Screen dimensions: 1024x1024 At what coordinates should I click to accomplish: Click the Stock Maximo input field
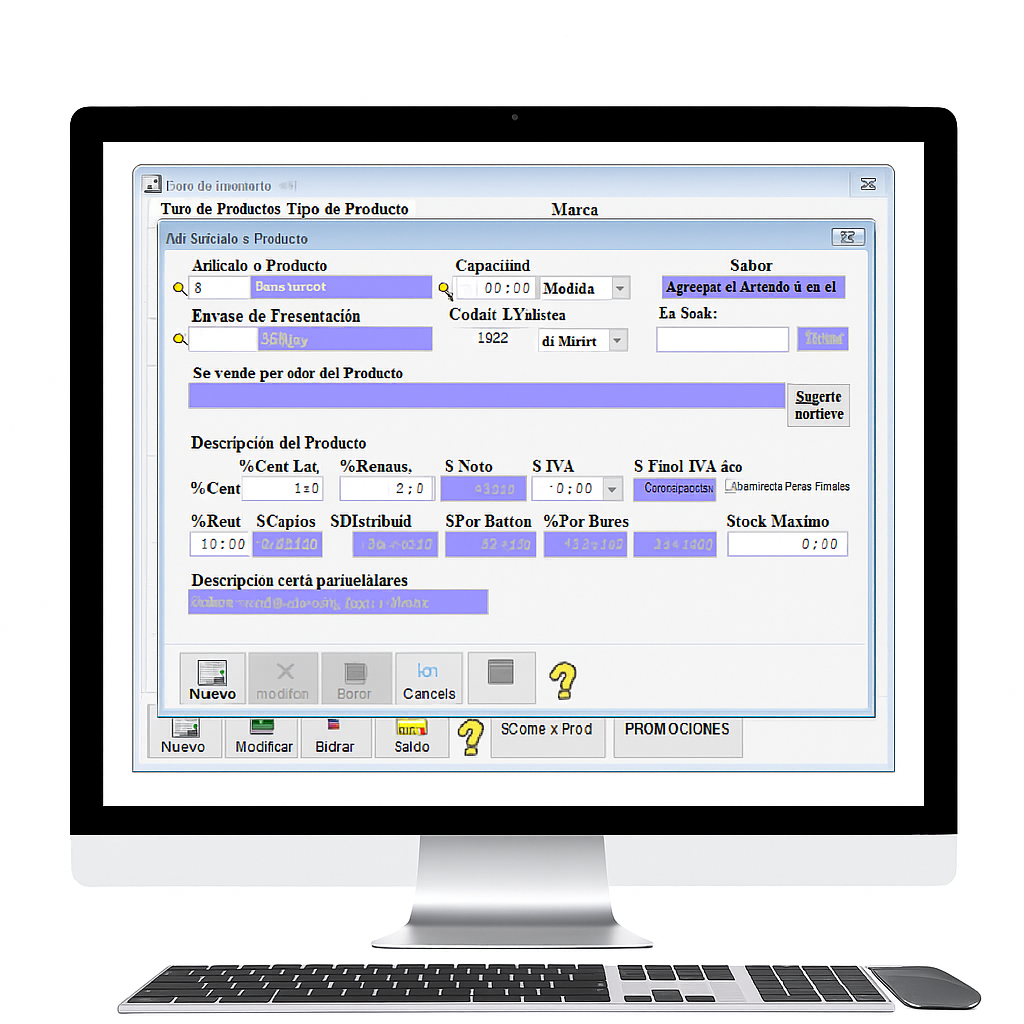(787, 544)
